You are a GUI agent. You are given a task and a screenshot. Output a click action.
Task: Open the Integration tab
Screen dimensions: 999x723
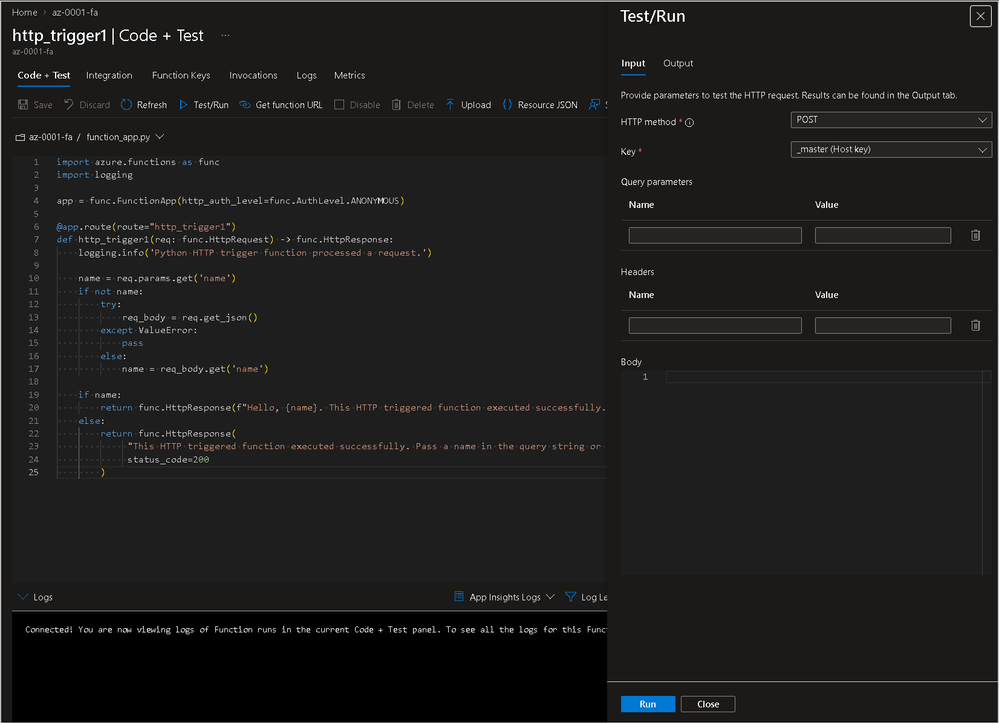point(109,75)
